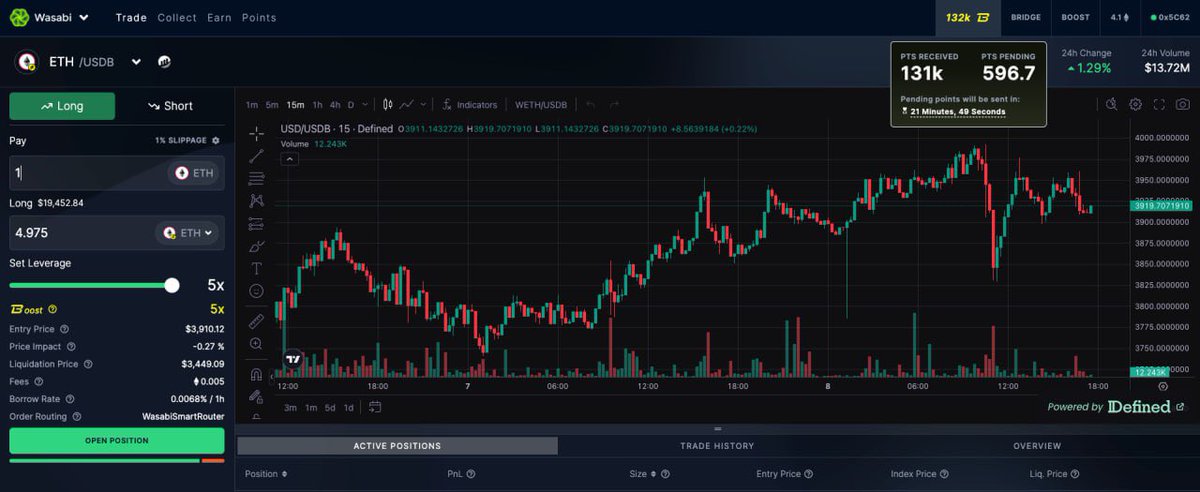Switch to Trade History tab
This screenshot has height=492, width=1200.
pyautogui.click(x=717, y=446)
